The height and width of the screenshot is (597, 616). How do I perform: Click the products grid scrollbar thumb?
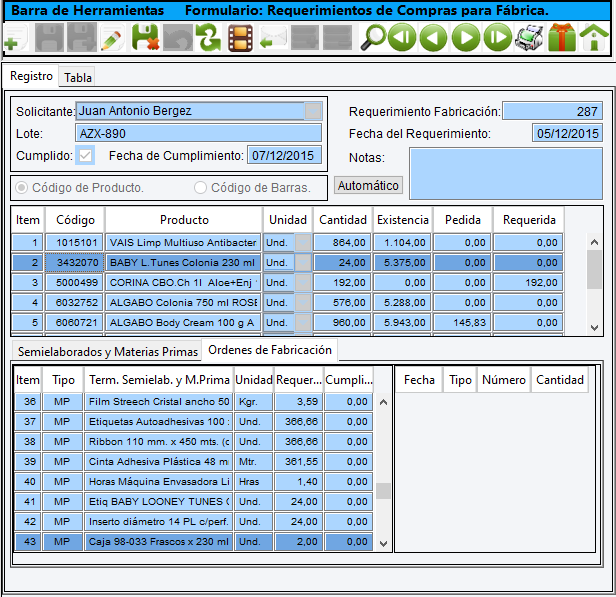594,269
